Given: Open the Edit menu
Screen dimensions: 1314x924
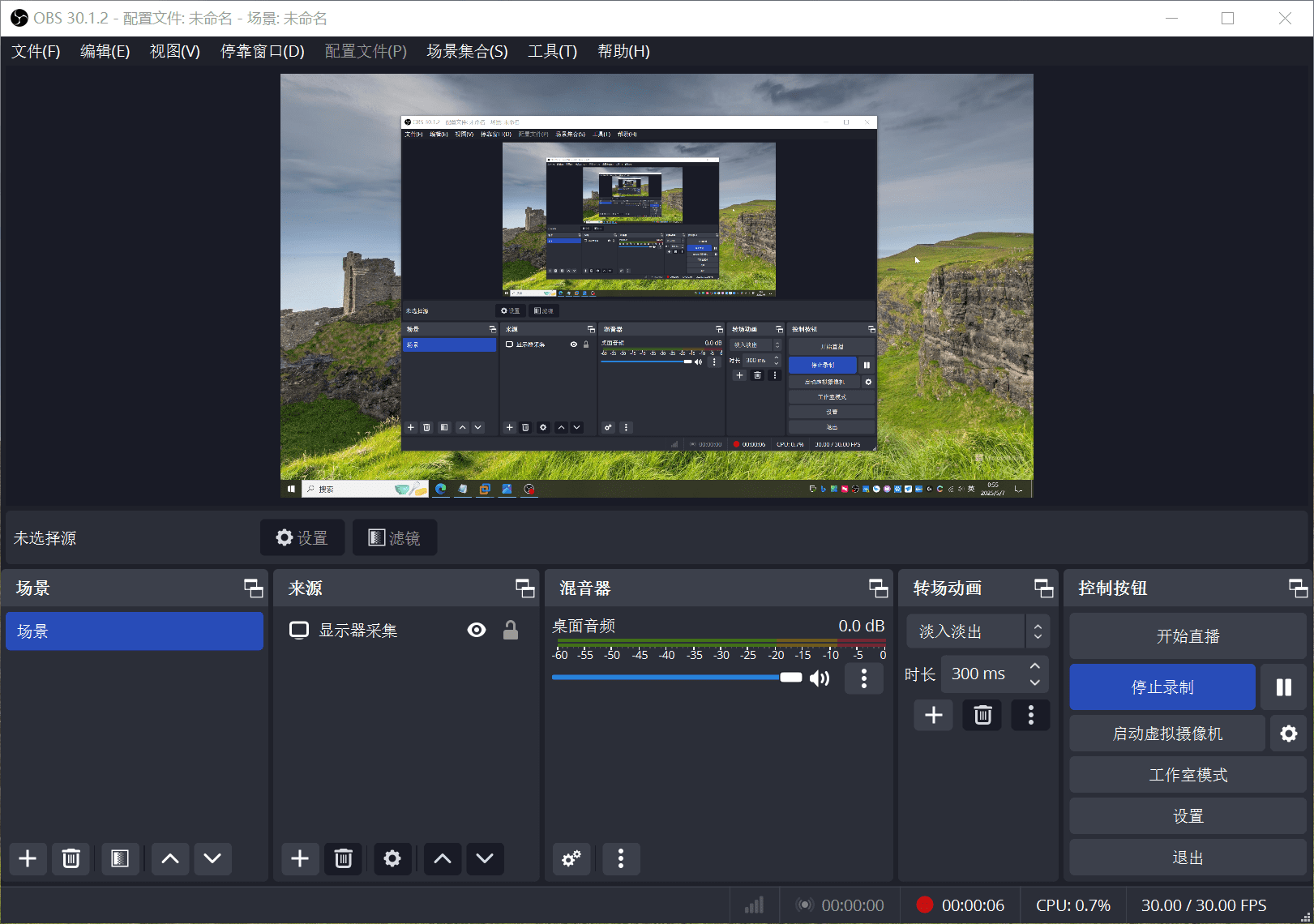Looking at the screenshot, I should (105, 51).
